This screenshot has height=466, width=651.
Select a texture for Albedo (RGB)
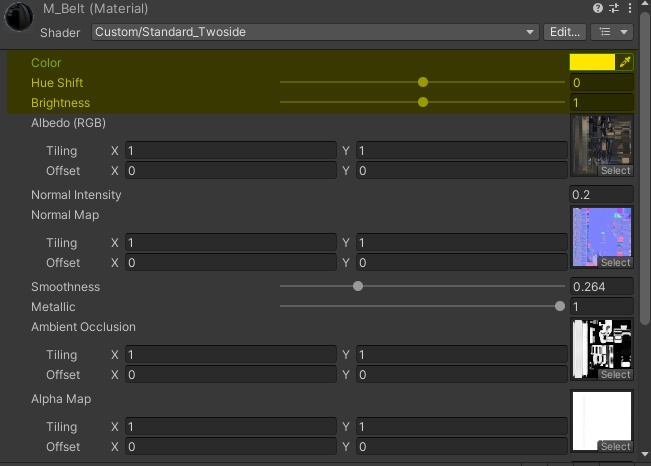click(615, 171)
